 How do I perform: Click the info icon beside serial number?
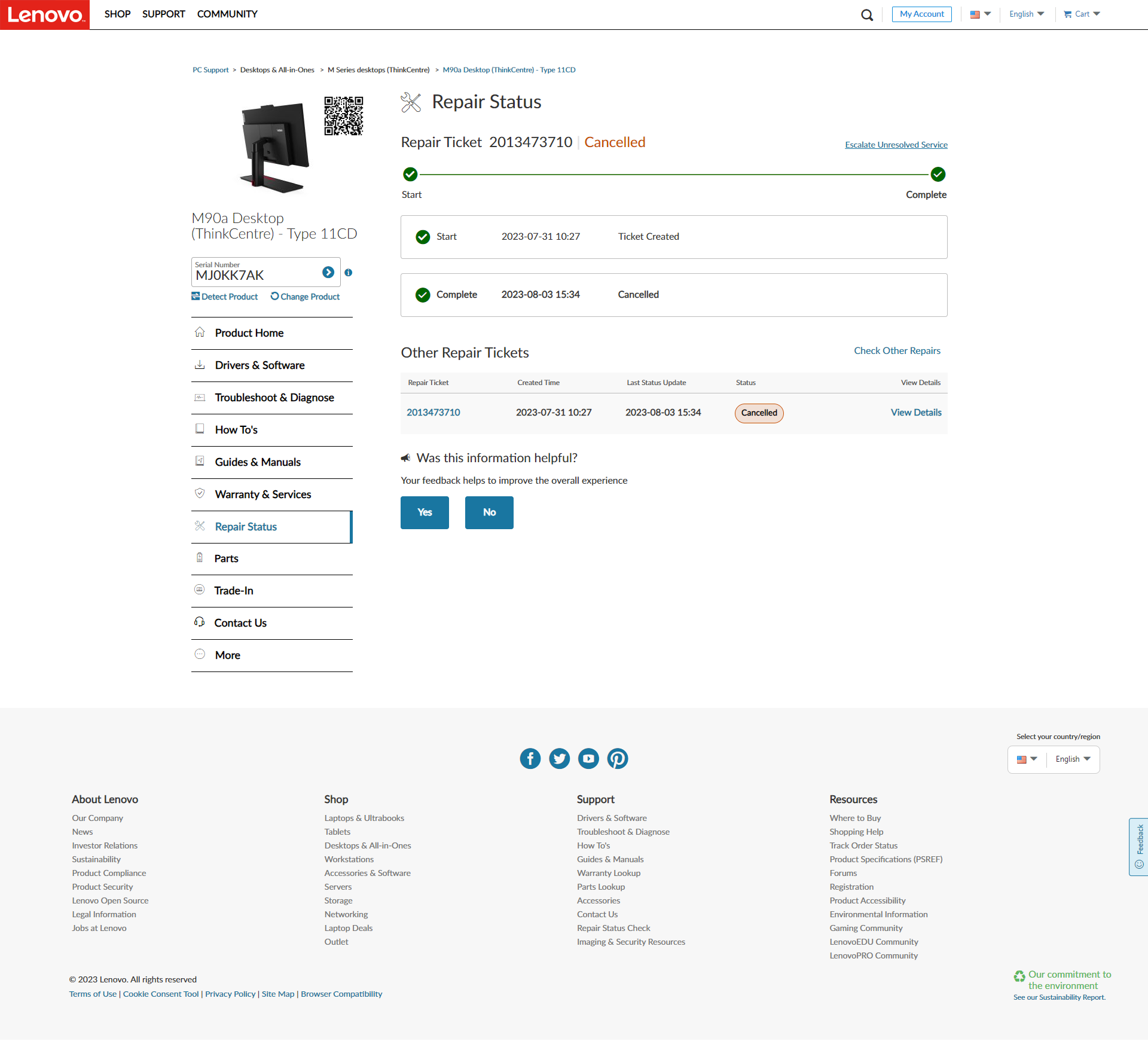349,273
